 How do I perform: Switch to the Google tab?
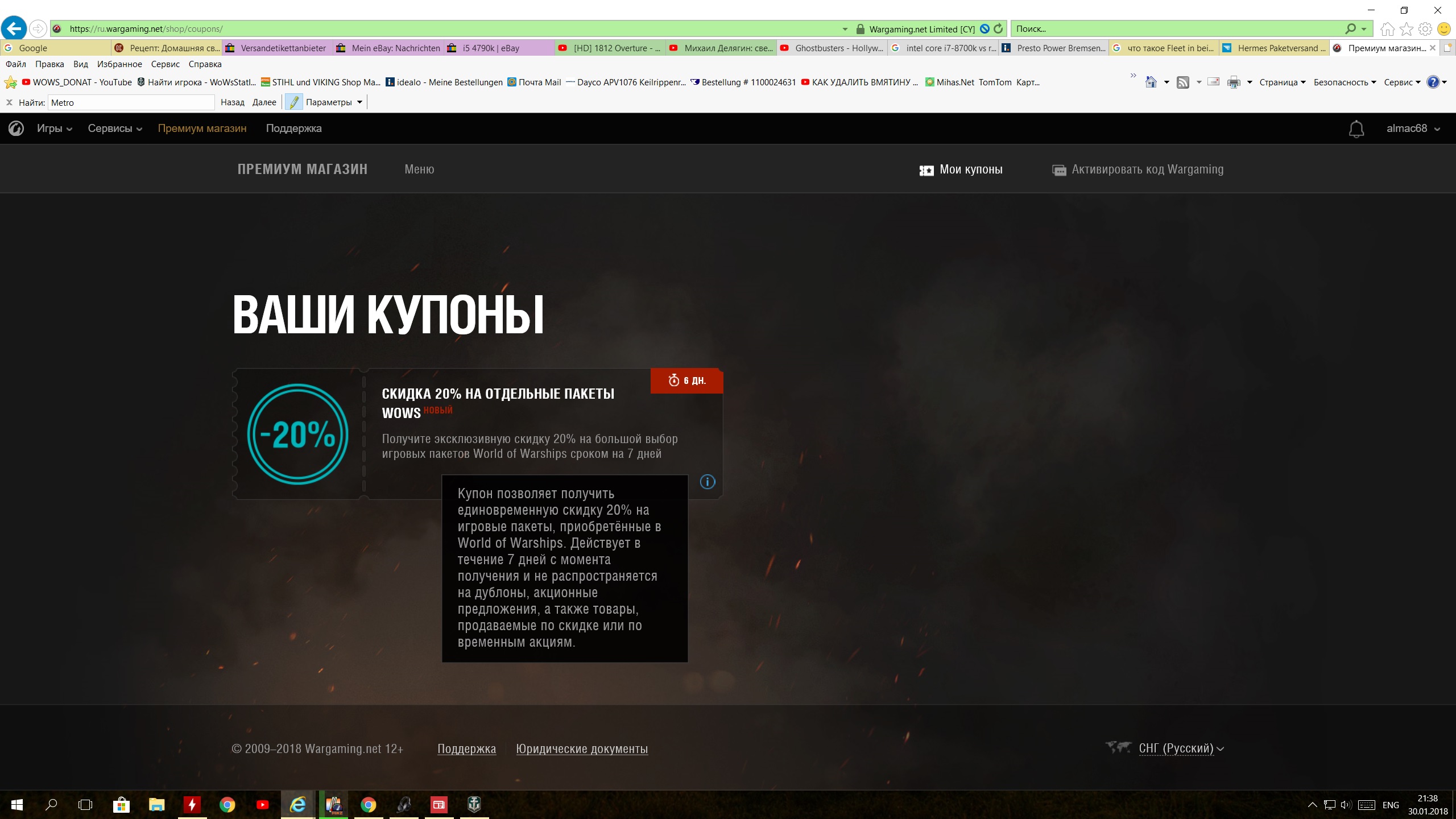pyautogui.click(x=56, y=48)
